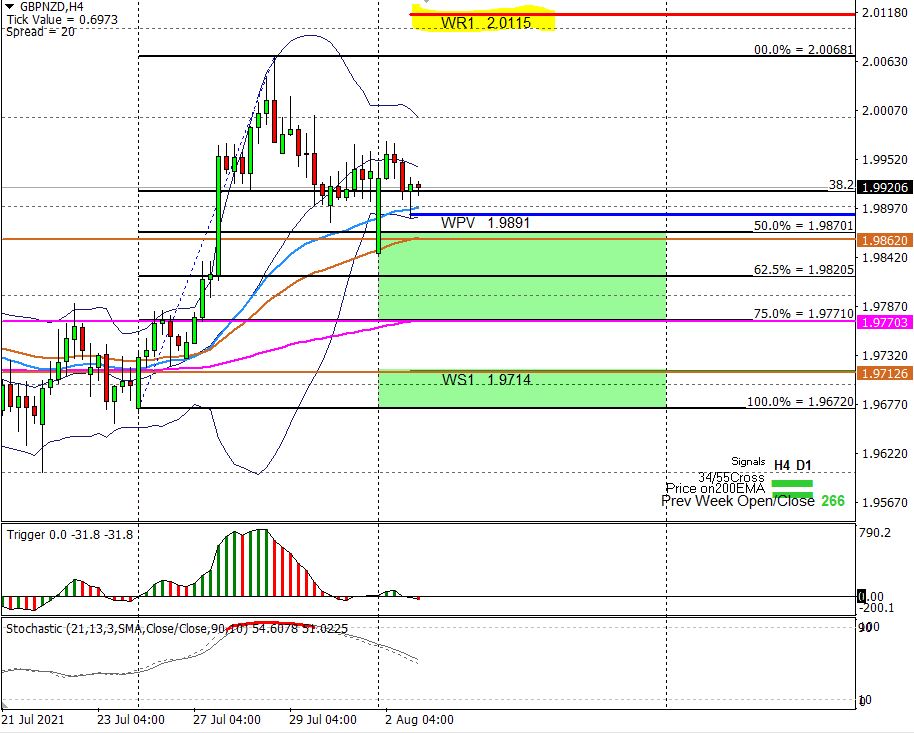This screenshot has height=733, width=914.
Task: Select the 62.5% = 1.98205 Fibonacci label
Action: point(803,270)
